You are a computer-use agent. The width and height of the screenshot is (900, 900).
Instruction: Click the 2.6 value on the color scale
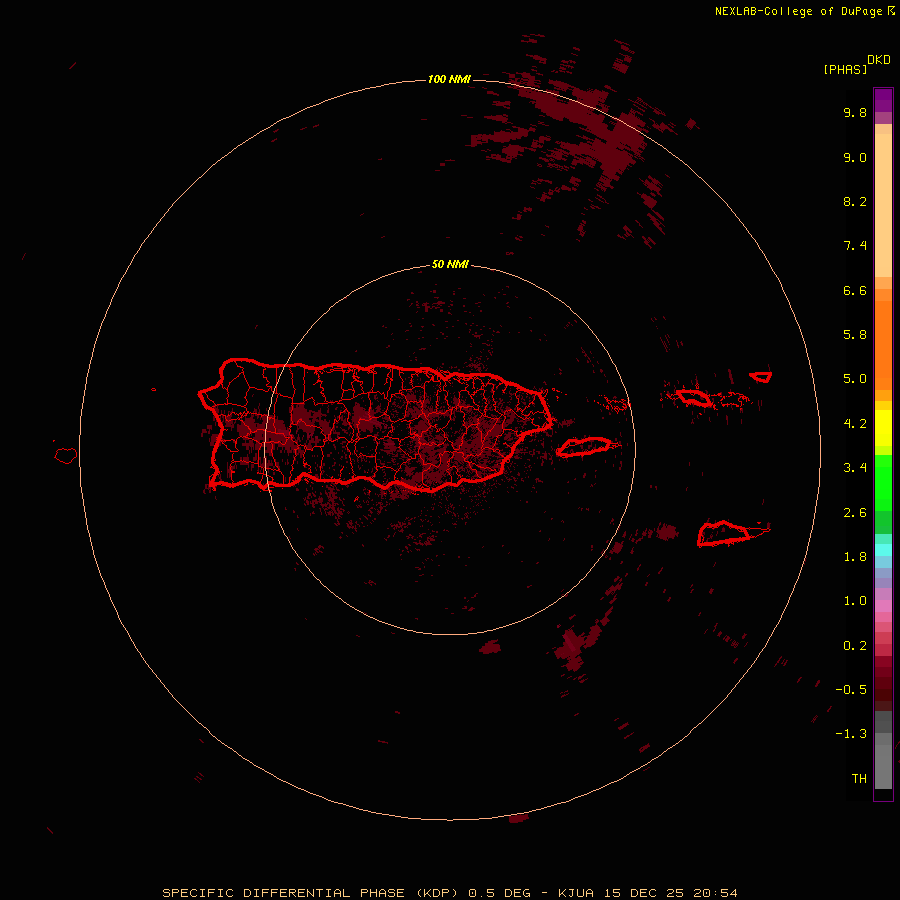(855, 513)
